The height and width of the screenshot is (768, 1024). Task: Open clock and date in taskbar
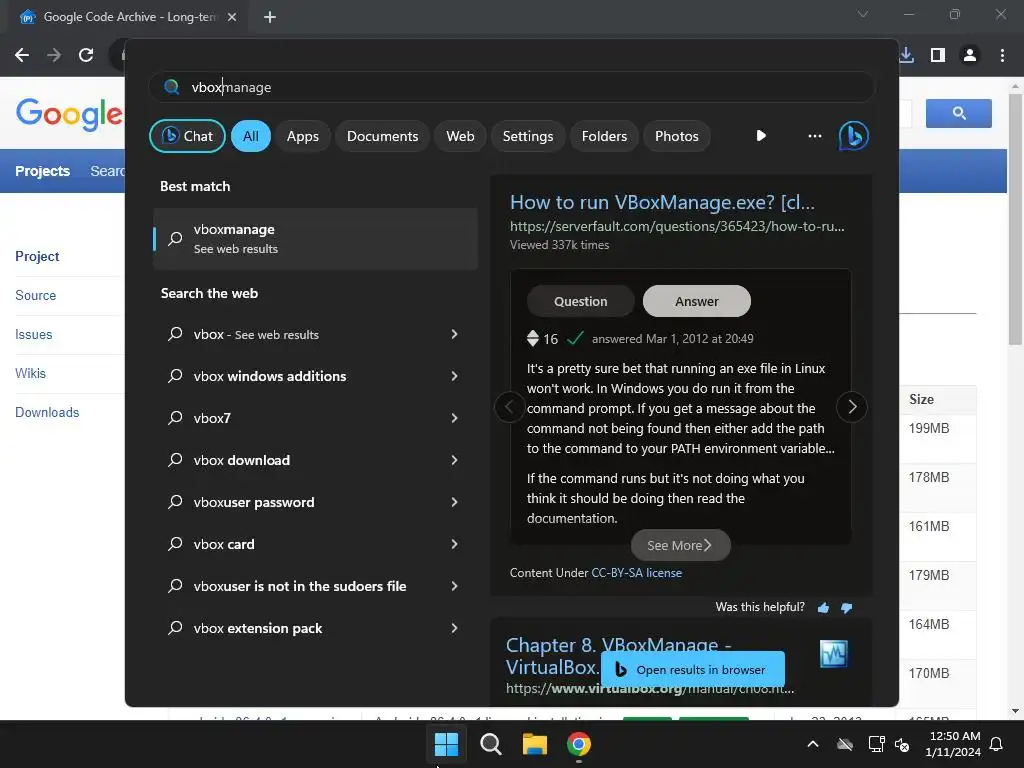coord(953,744)
